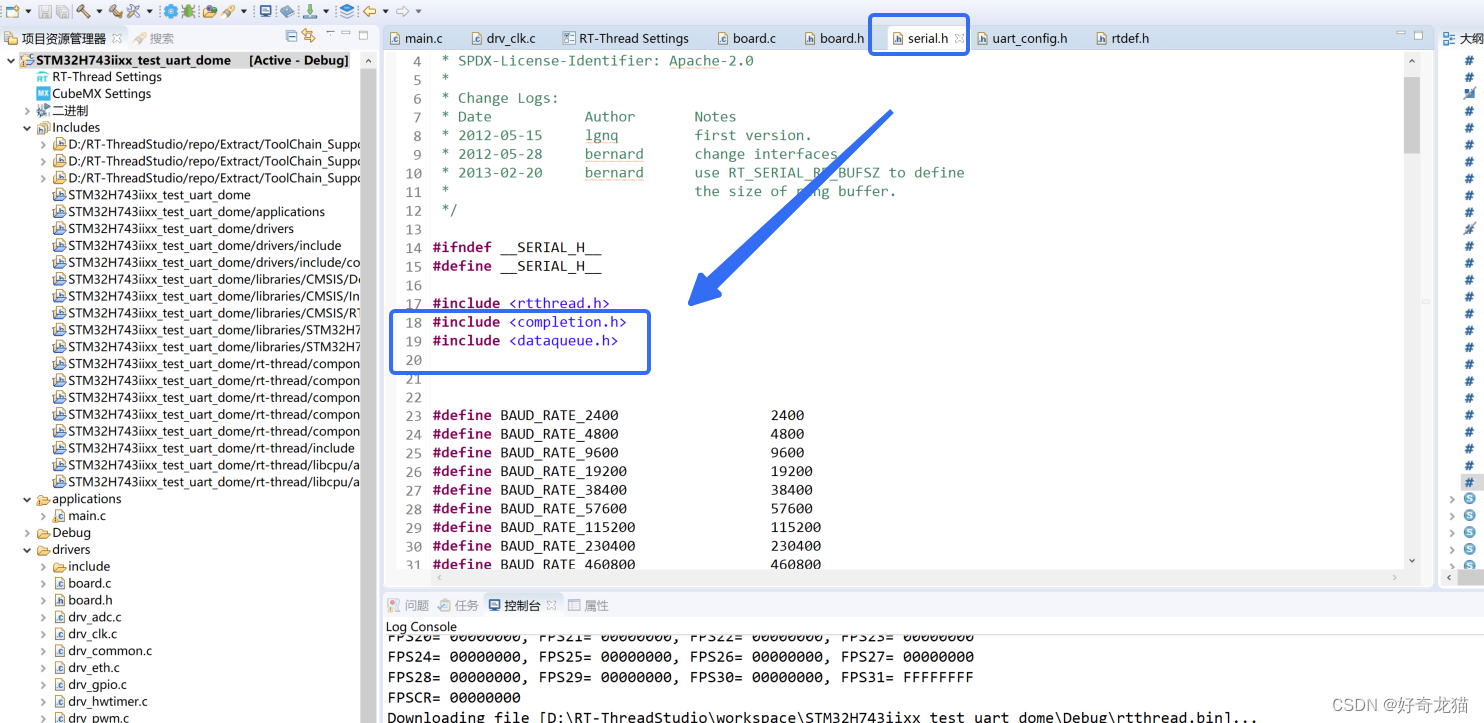Select drv_hwtimer.c in the tree
1484x723 pixels.
coord(100,702)
